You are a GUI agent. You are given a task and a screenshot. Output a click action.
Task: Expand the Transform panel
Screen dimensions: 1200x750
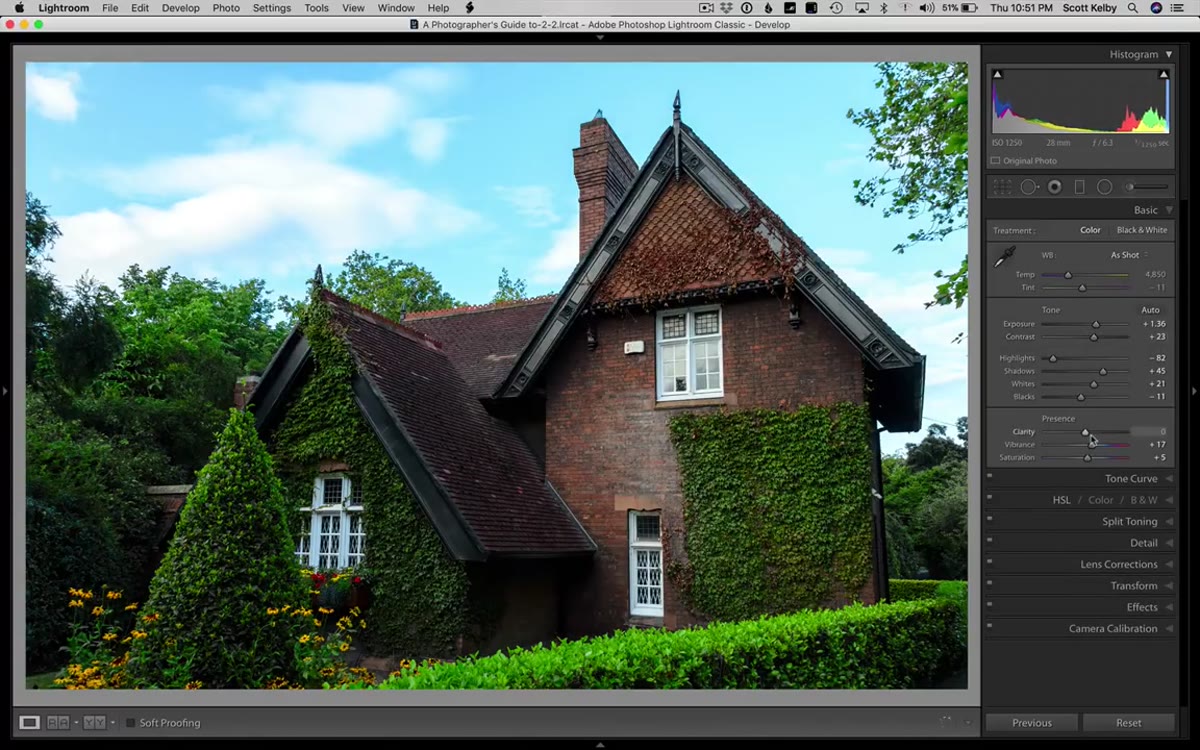click(x=1168, y=586)
